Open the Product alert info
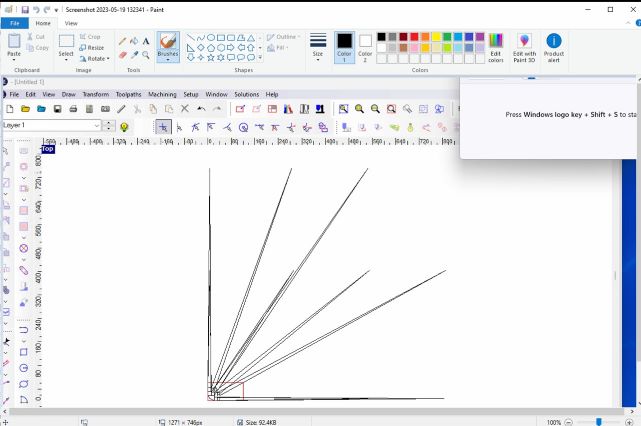The height and width of the screenshot is (426, 641). click(554, 47)
